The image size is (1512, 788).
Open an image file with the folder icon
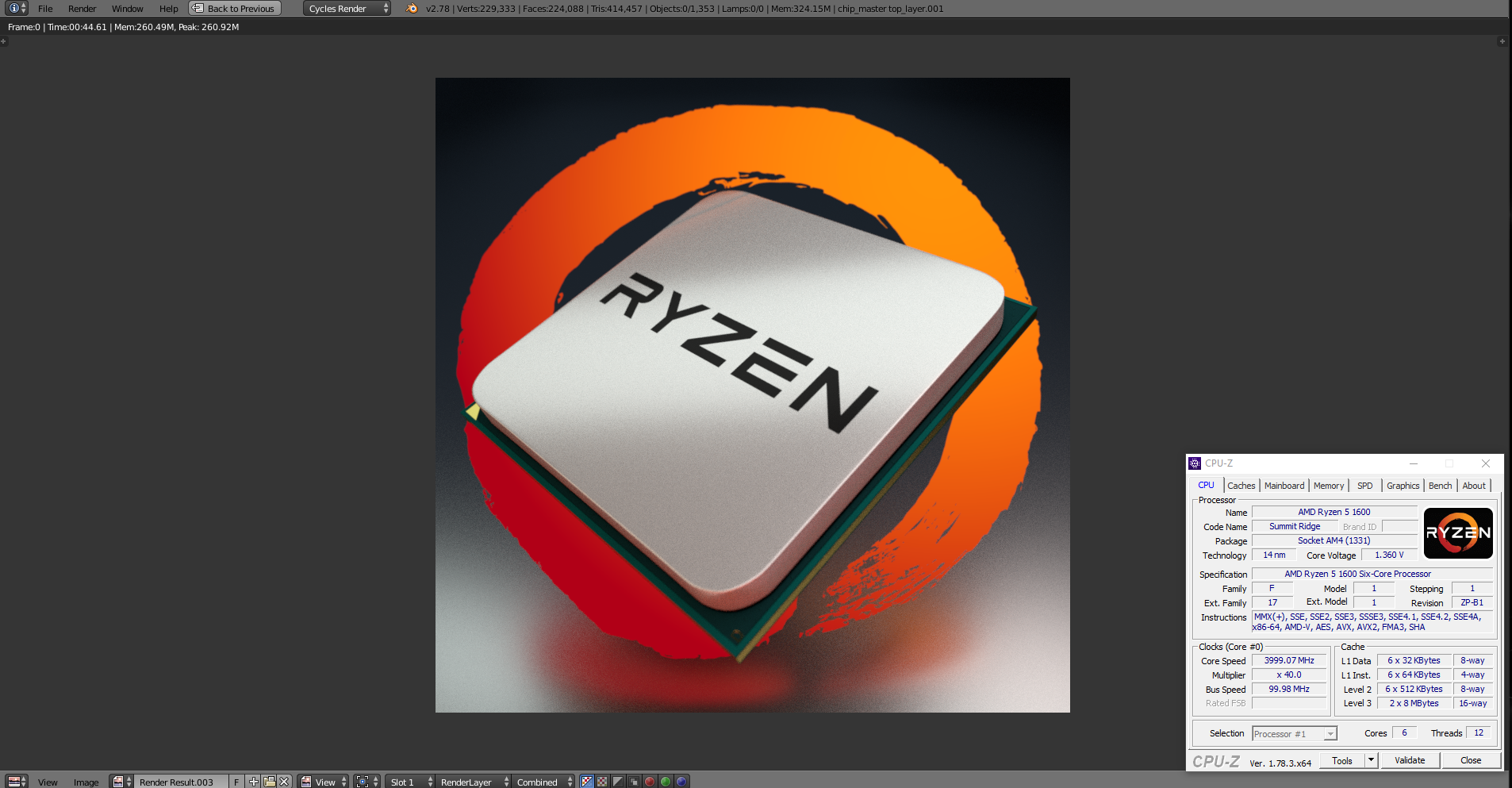(x=269, y=782)
